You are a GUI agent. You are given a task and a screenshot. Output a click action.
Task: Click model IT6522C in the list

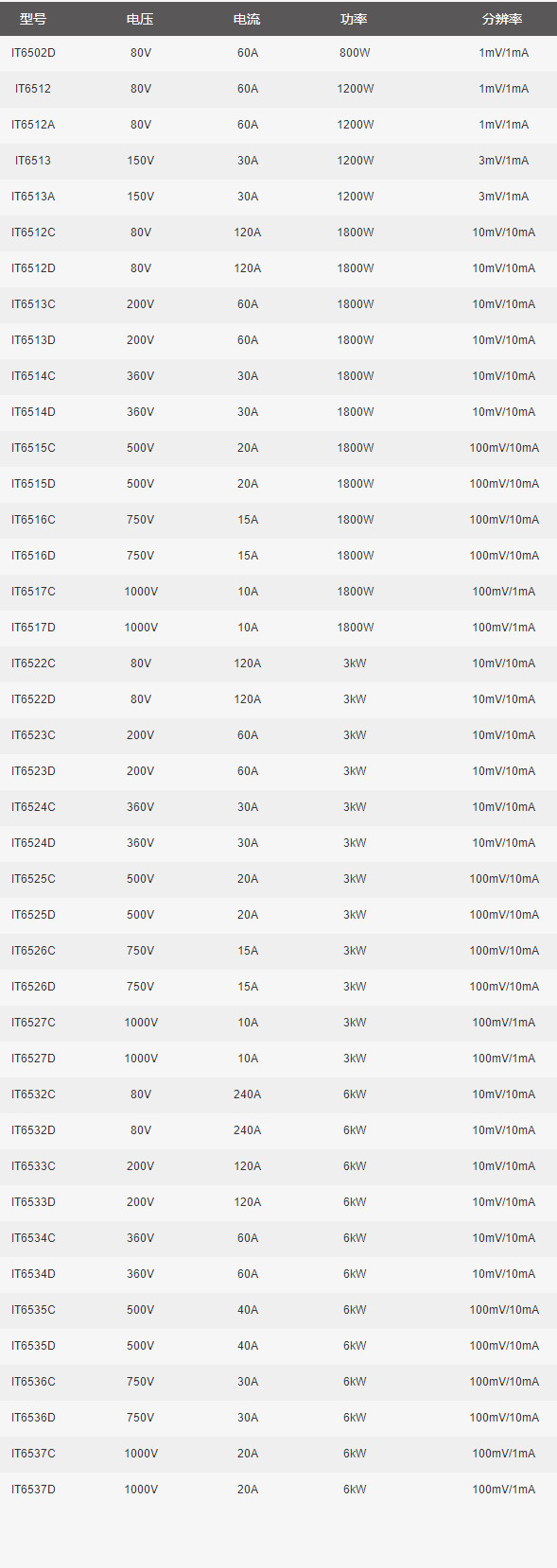(x=33, y=663)
